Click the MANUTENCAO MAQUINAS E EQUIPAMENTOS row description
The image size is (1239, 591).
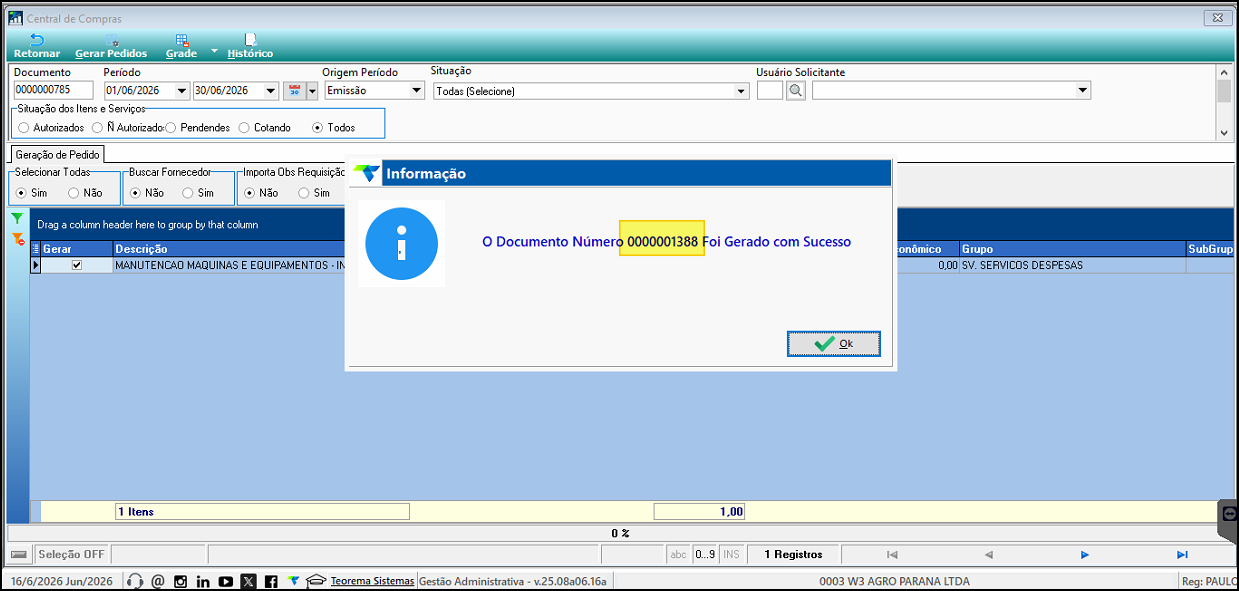point(229,266)
